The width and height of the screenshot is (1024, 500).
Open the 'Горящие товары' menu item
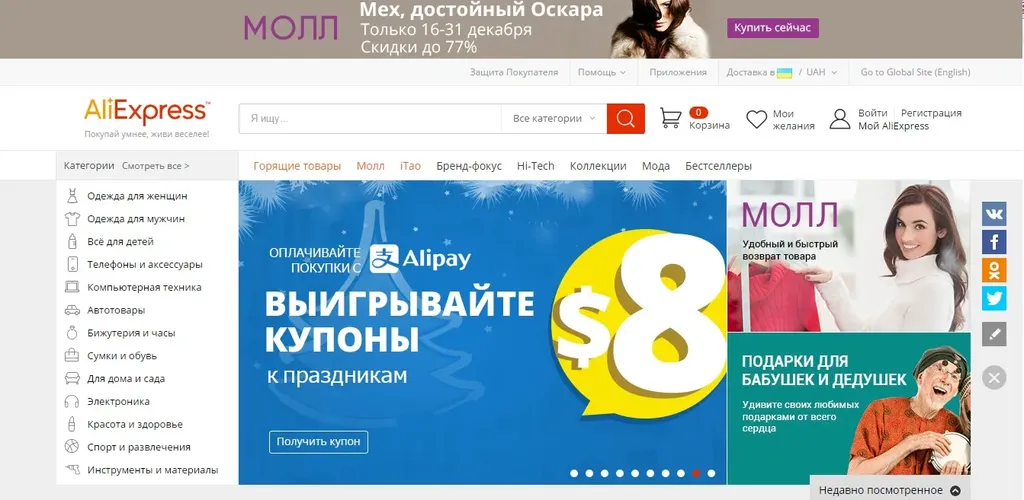coord(297,166)
